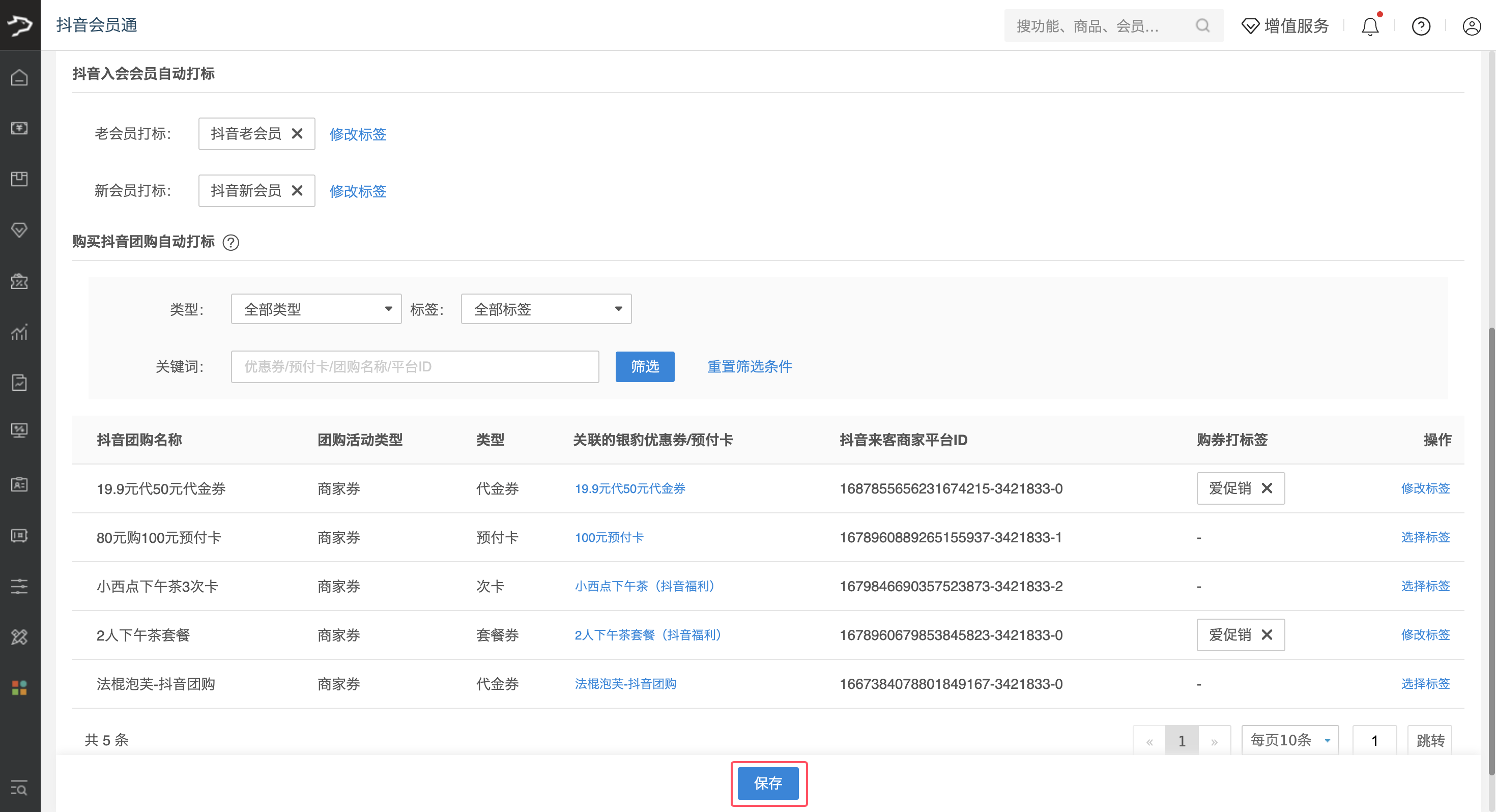
Task: Remove 爱促销 tag from 2人下午茶套餐 row
Action: 1267,635
